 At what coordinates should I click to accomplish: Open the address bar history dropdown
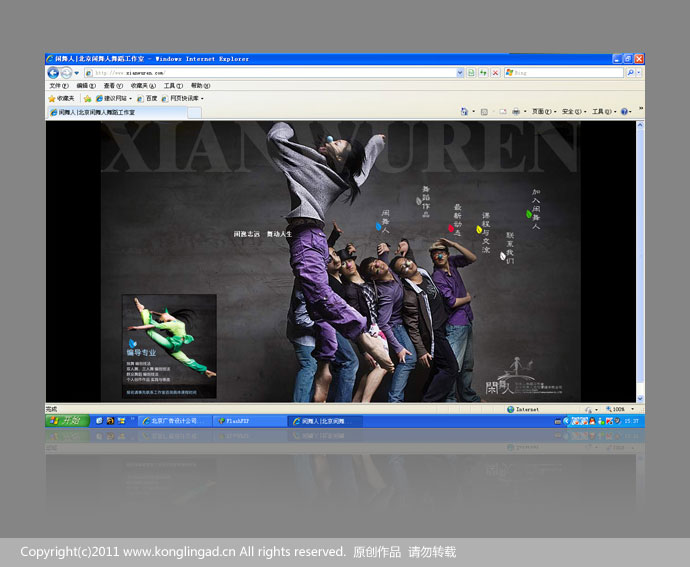click(460, 73)
